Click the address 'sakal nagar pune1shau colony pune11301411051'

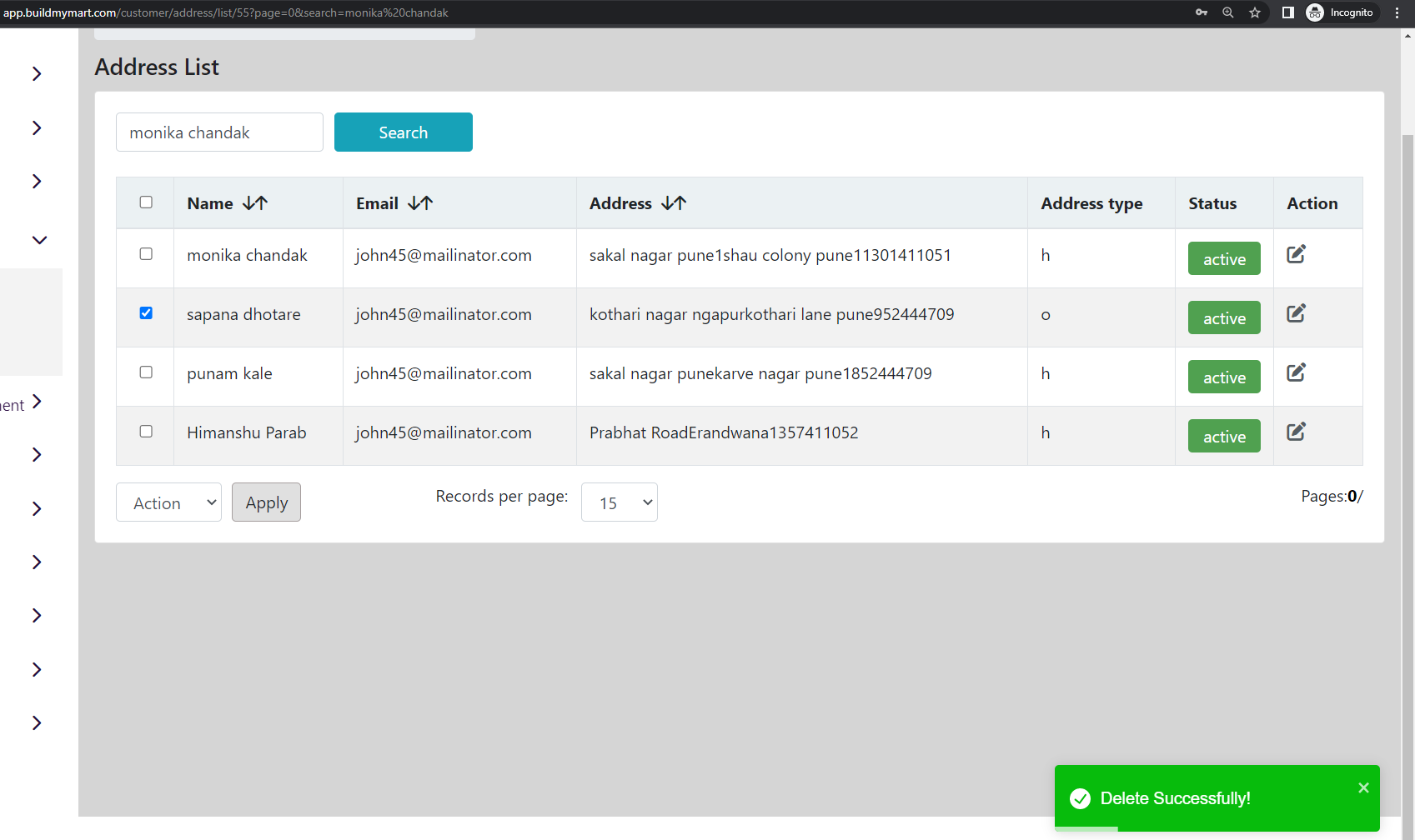click(x=770, y=255)
